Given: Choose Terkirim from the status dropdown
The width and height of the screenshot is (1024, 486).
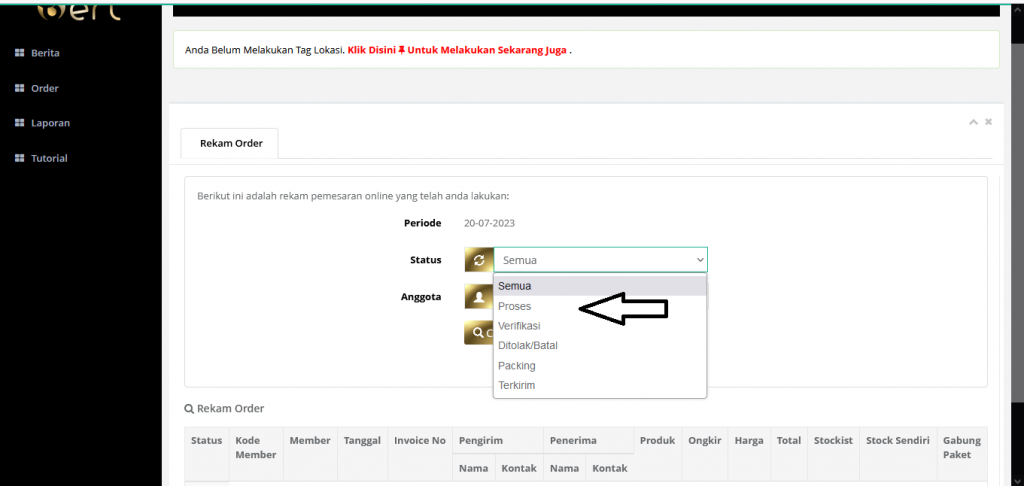Looking at the screenshot, I should pos(517,385).
